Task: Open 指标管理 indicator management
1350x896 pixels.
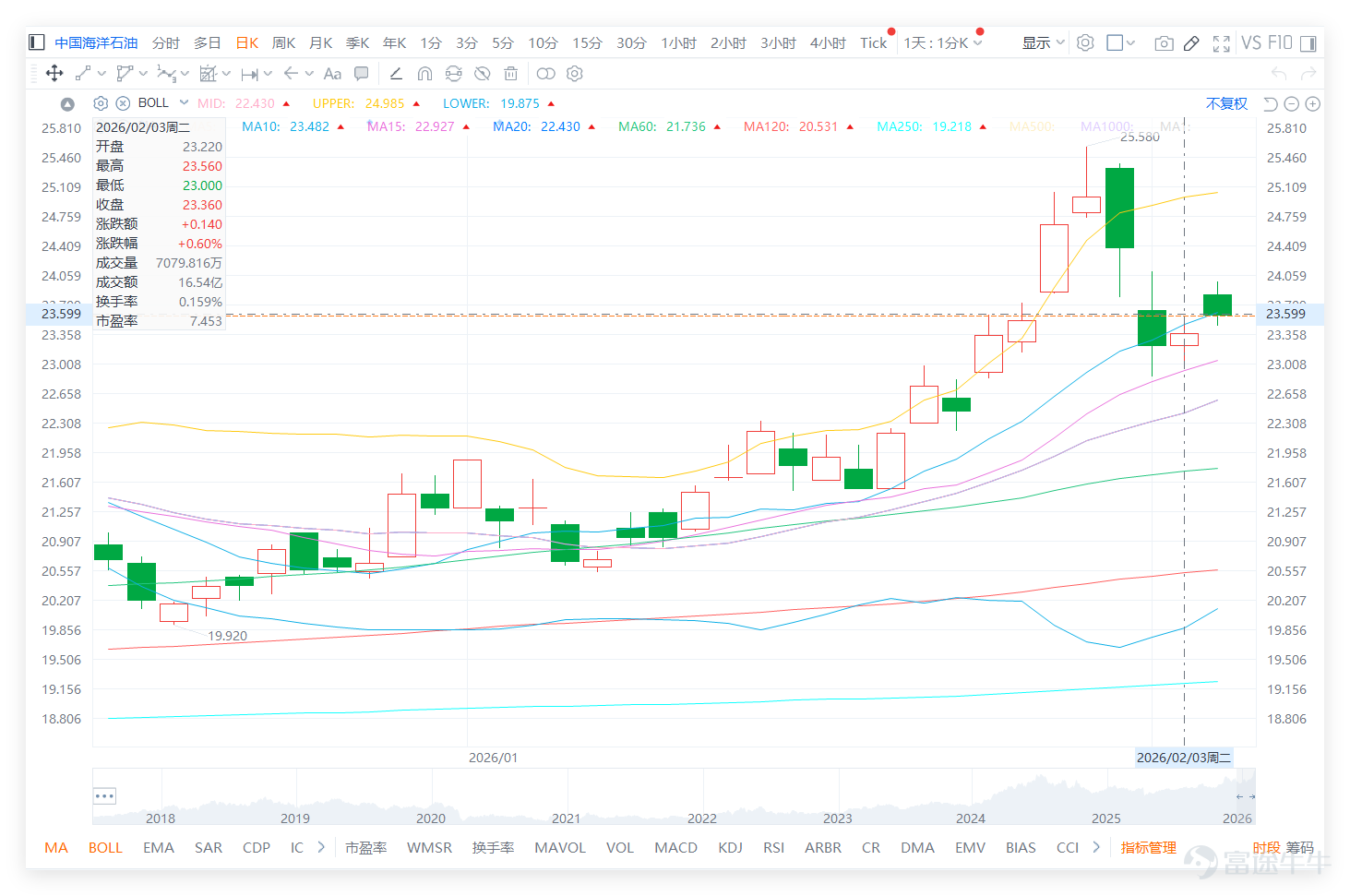Action: [1148, 847]
